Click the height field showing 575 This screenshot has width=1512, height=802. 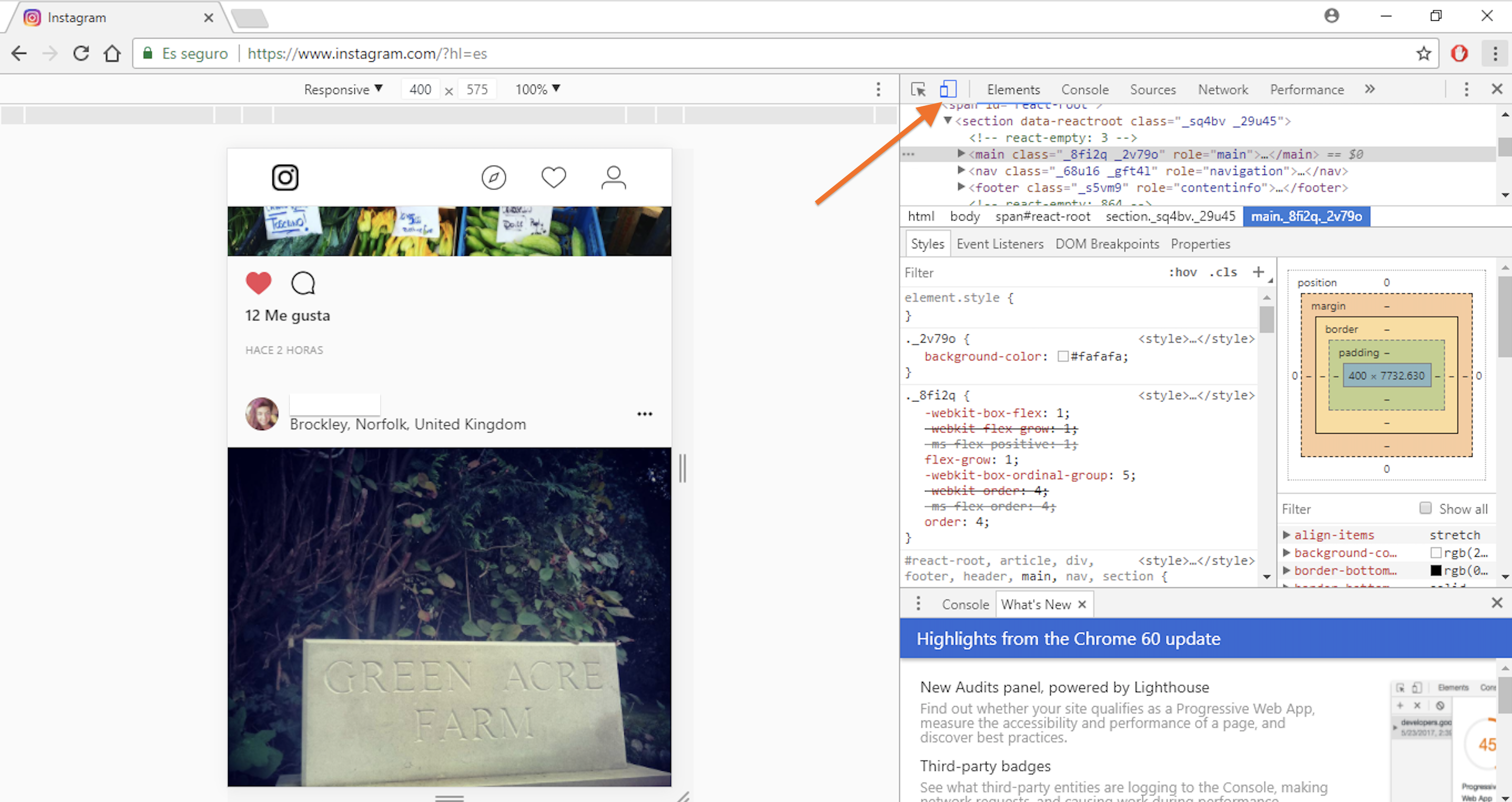coord(477,89)
